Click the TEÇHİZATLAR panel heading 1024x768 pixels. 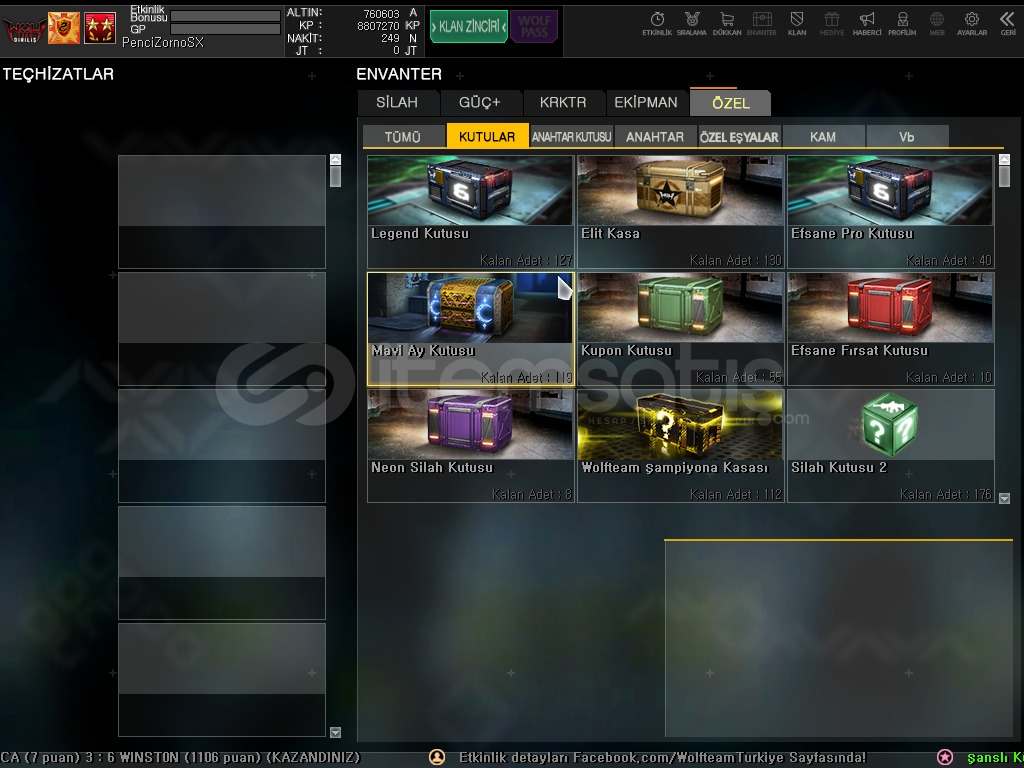point(58,74)
